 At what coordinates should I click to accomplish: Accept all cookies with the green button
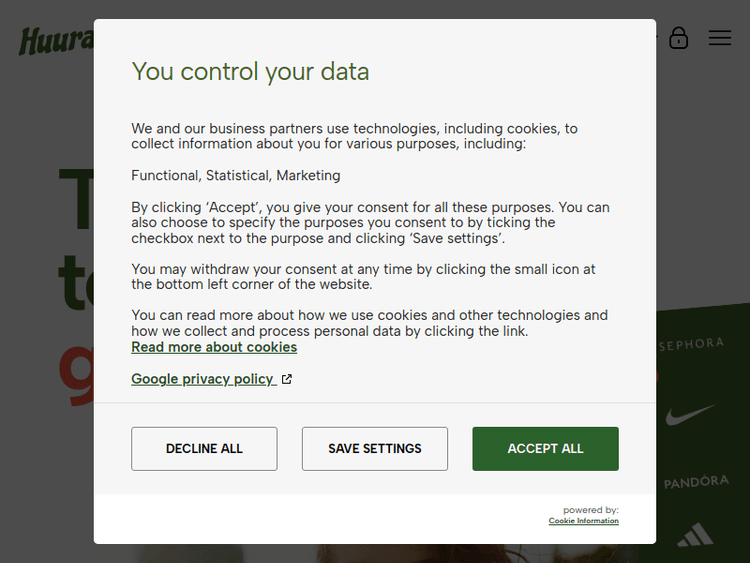pyautogui.click(x=545, y=449)
